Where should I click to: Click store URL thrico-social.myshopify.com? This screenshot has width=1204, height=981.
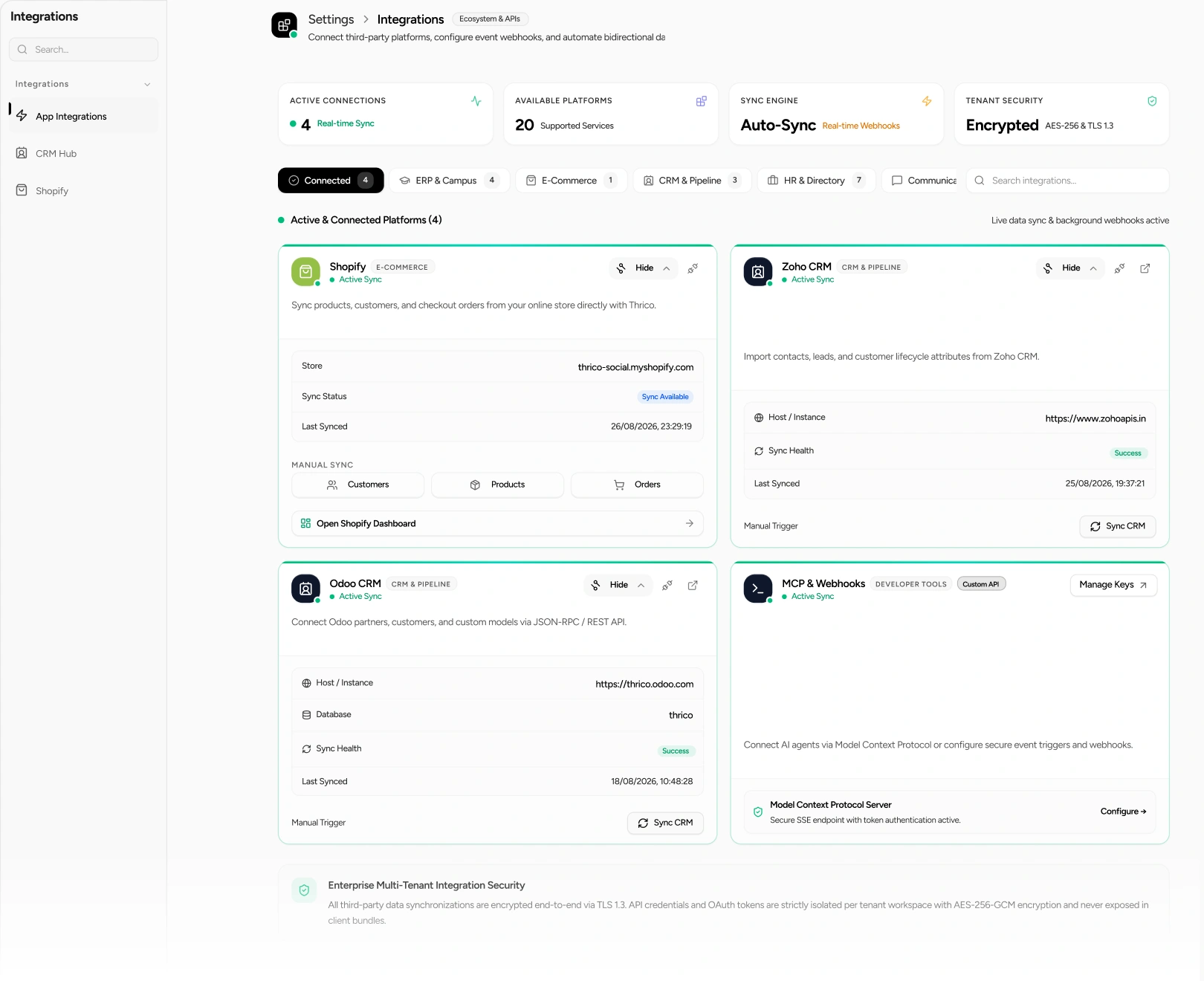click(635, 367)
